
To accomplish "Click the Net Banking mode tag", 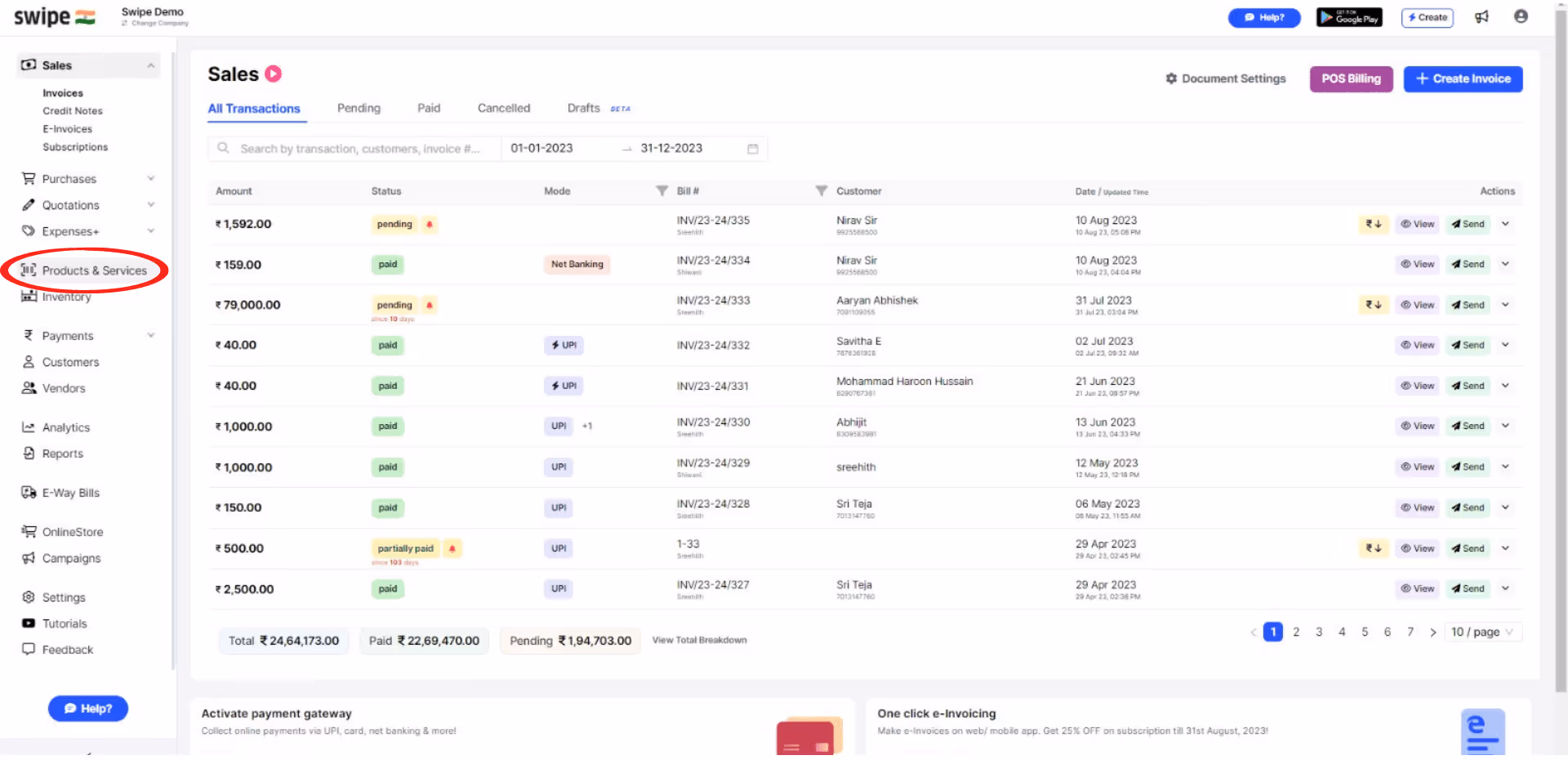I will (577, 264).
